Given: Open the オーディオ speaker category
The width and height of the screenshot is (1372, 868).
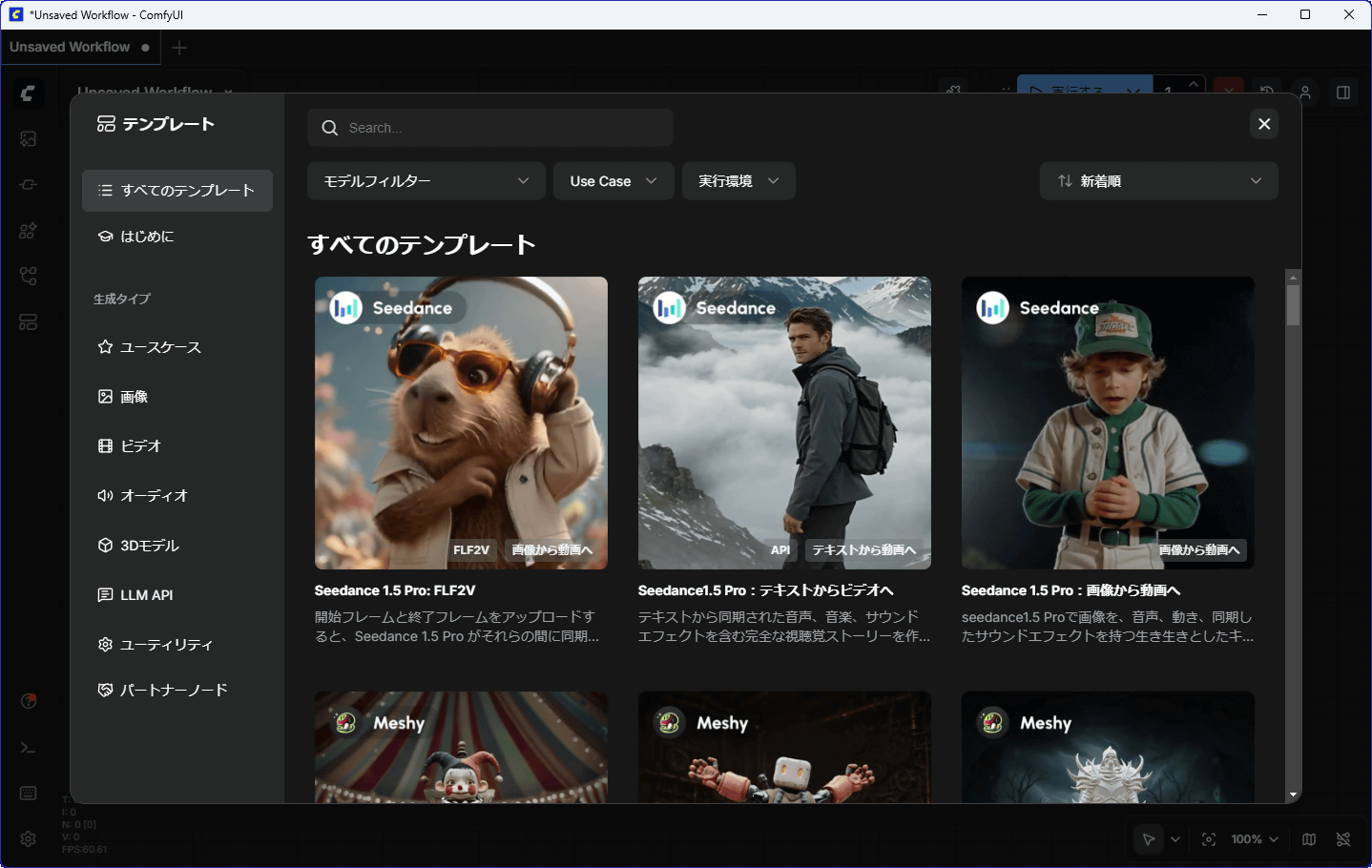Looking at the screenshot, I should [x=154, y=496].
